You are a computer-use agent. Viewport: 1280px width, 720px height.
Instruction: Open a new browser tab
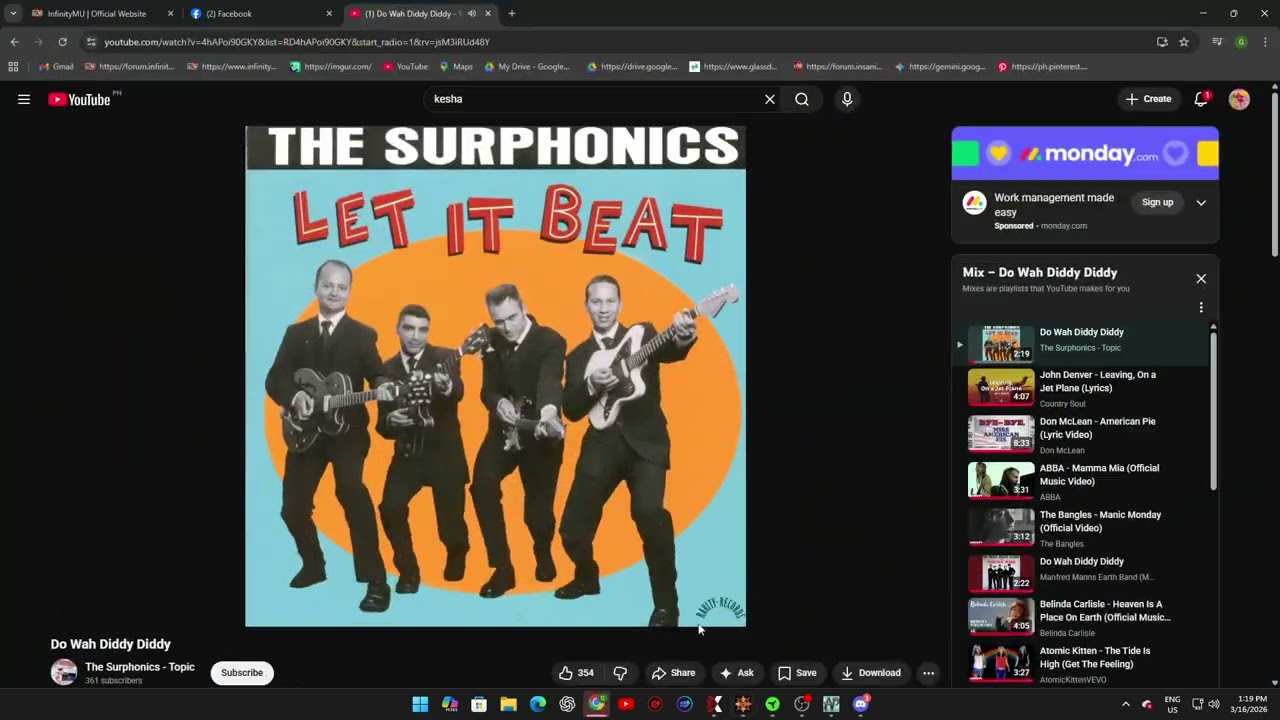(x=512, y=14)
